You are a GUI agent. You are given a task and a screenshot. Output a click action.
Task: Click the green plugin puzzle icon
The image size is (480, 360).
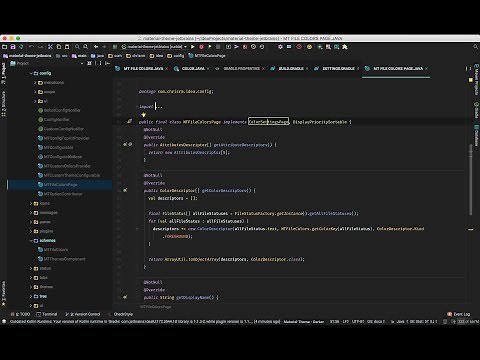pos(345,47)
